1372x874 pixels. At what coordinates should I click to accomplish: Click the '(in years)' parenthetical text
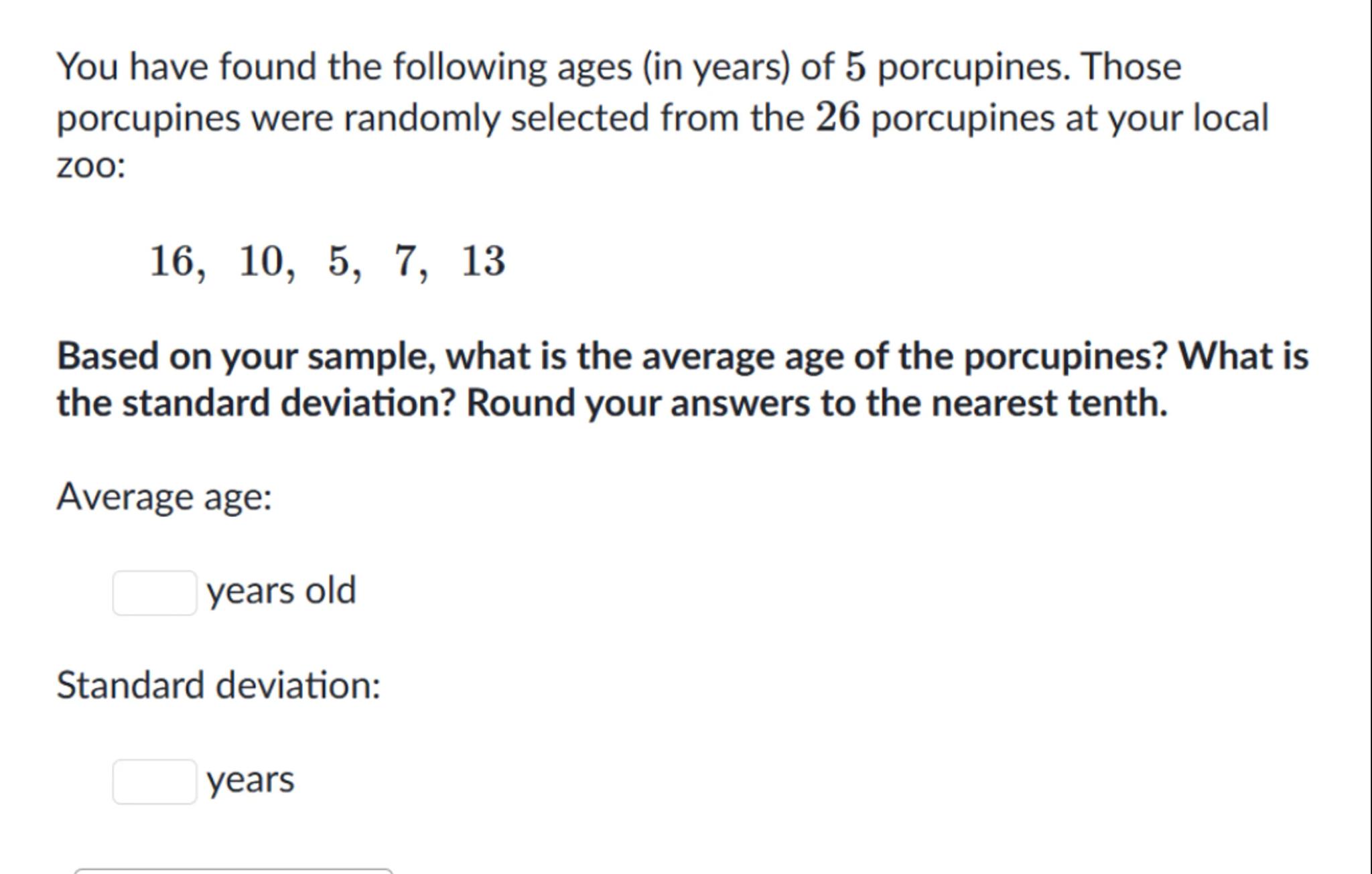click(716, 67)
